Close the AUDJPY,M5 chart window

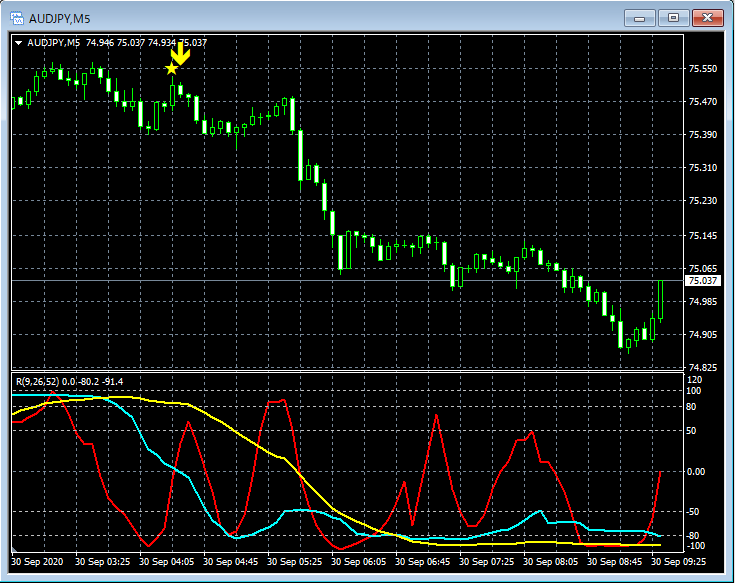(708, 18)
